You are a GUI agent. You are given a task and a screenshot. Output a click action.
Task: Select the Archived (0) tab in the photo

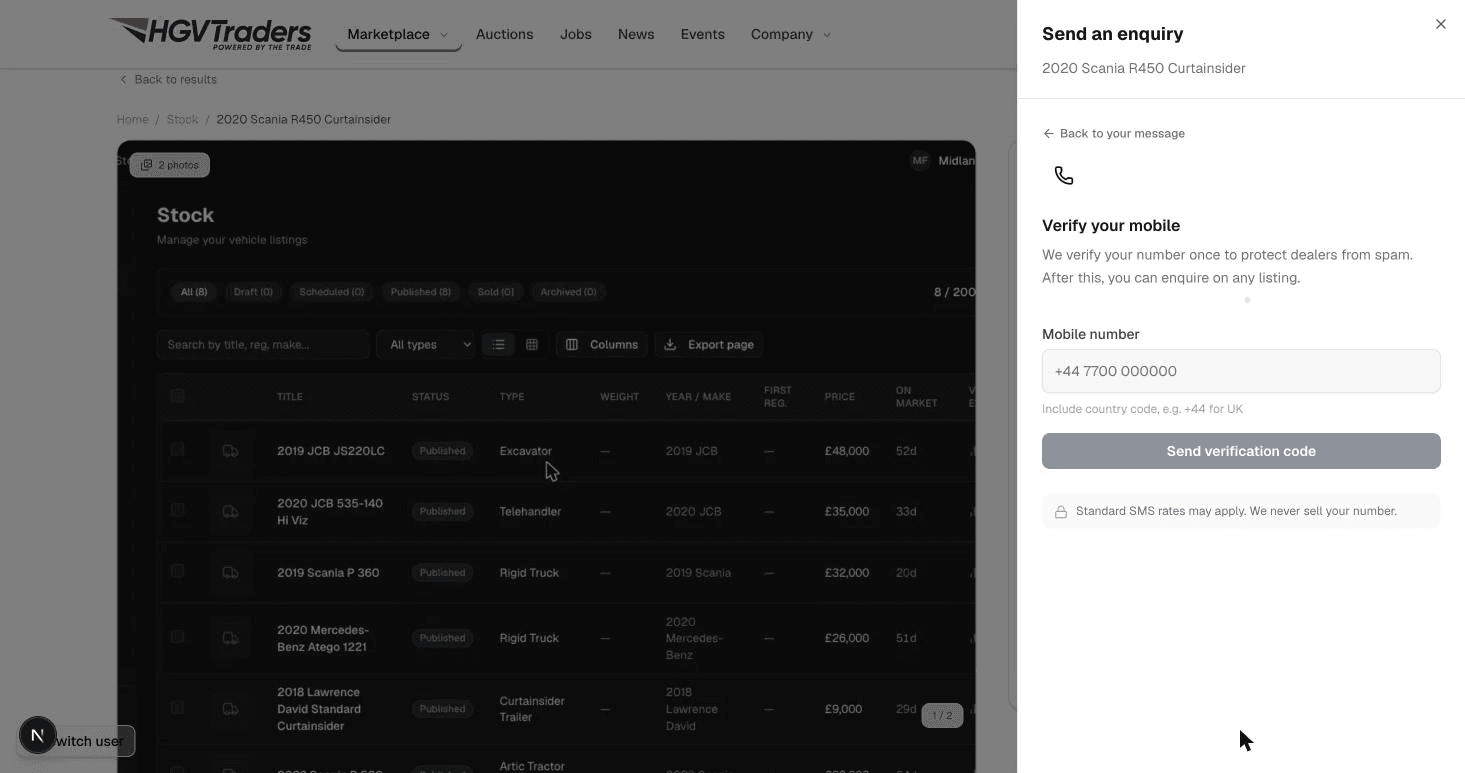[x=568, y=292]
